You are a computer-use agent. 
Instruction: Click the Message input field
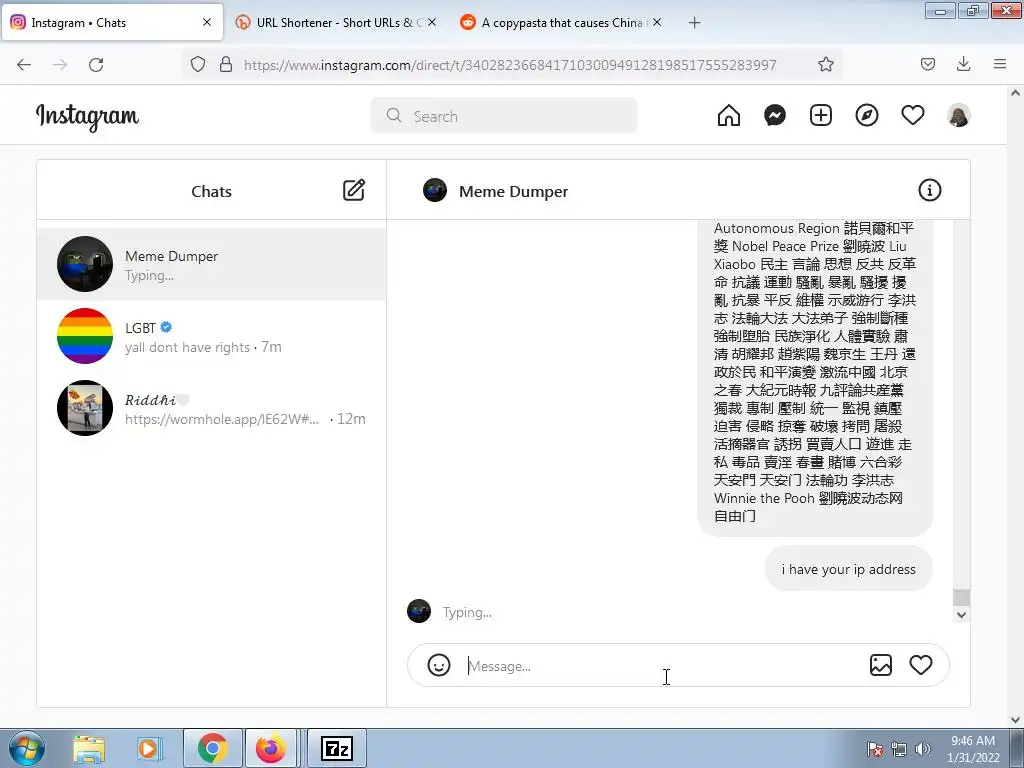click(663, 666)
